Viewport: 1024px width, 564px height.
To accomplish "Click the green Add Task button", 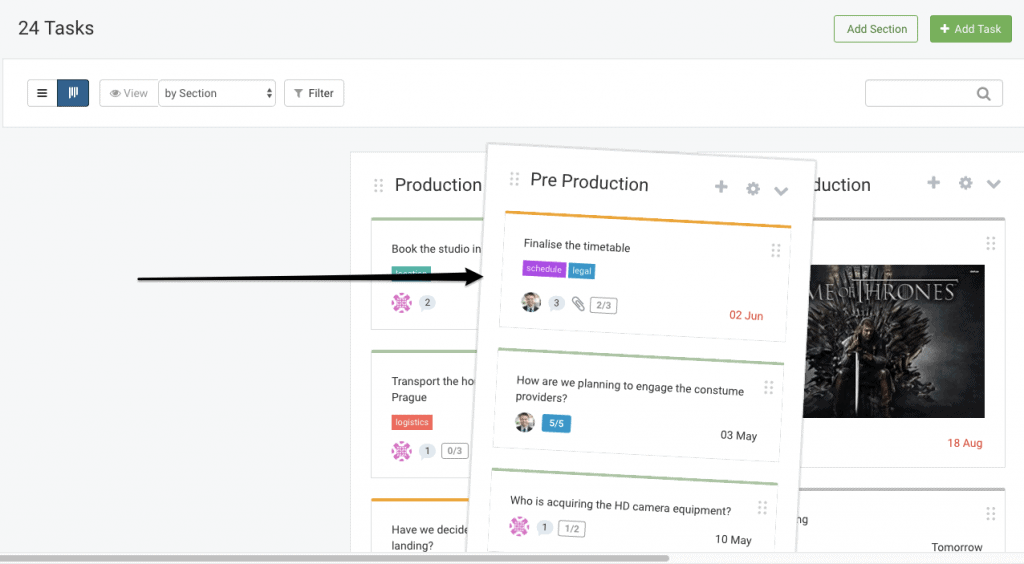I will [x=969, y=29].
